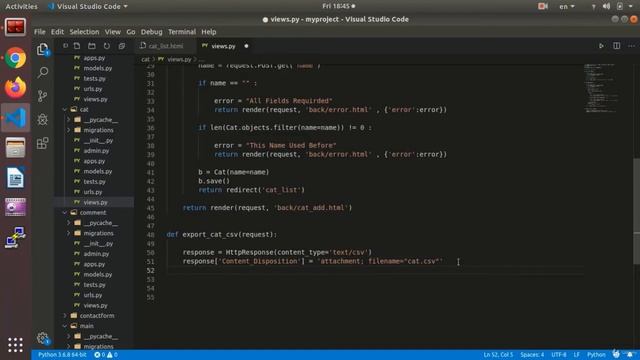Viewport: 640px width, 360px height.
Task: Open the Terminal menu
Action: [x=182, y=32]
